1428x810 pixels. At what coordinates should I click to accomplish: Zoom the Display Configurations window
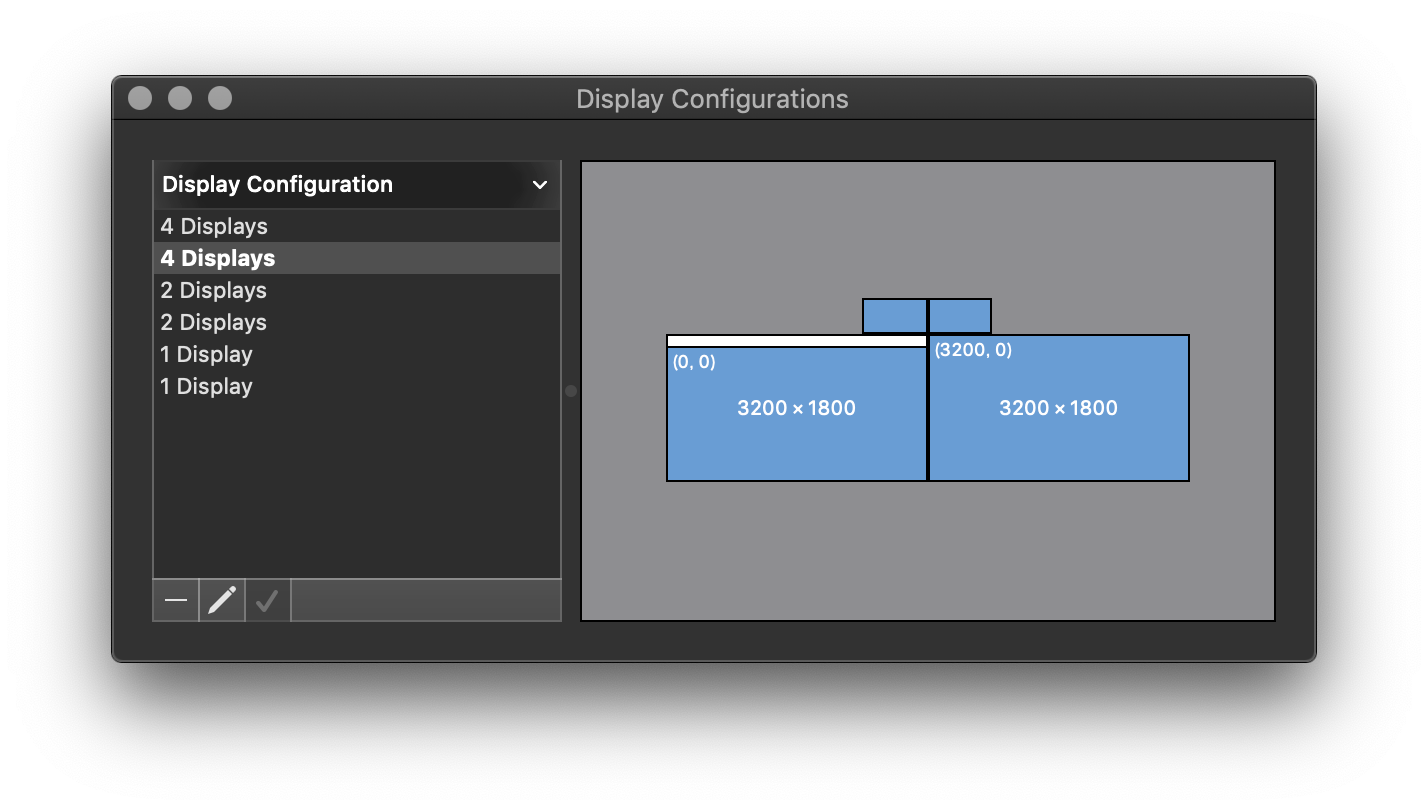point(220,98)
